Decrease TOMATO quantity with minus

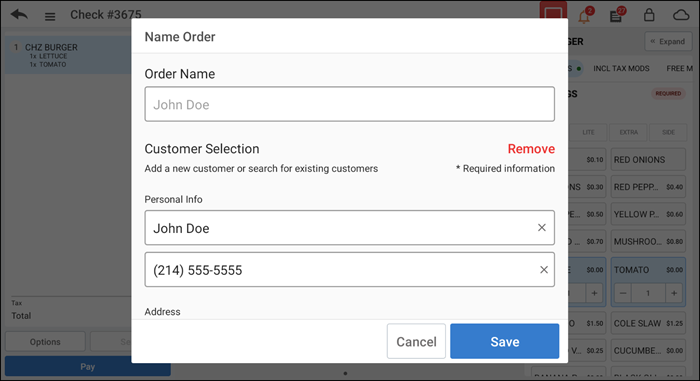point(623,293)
